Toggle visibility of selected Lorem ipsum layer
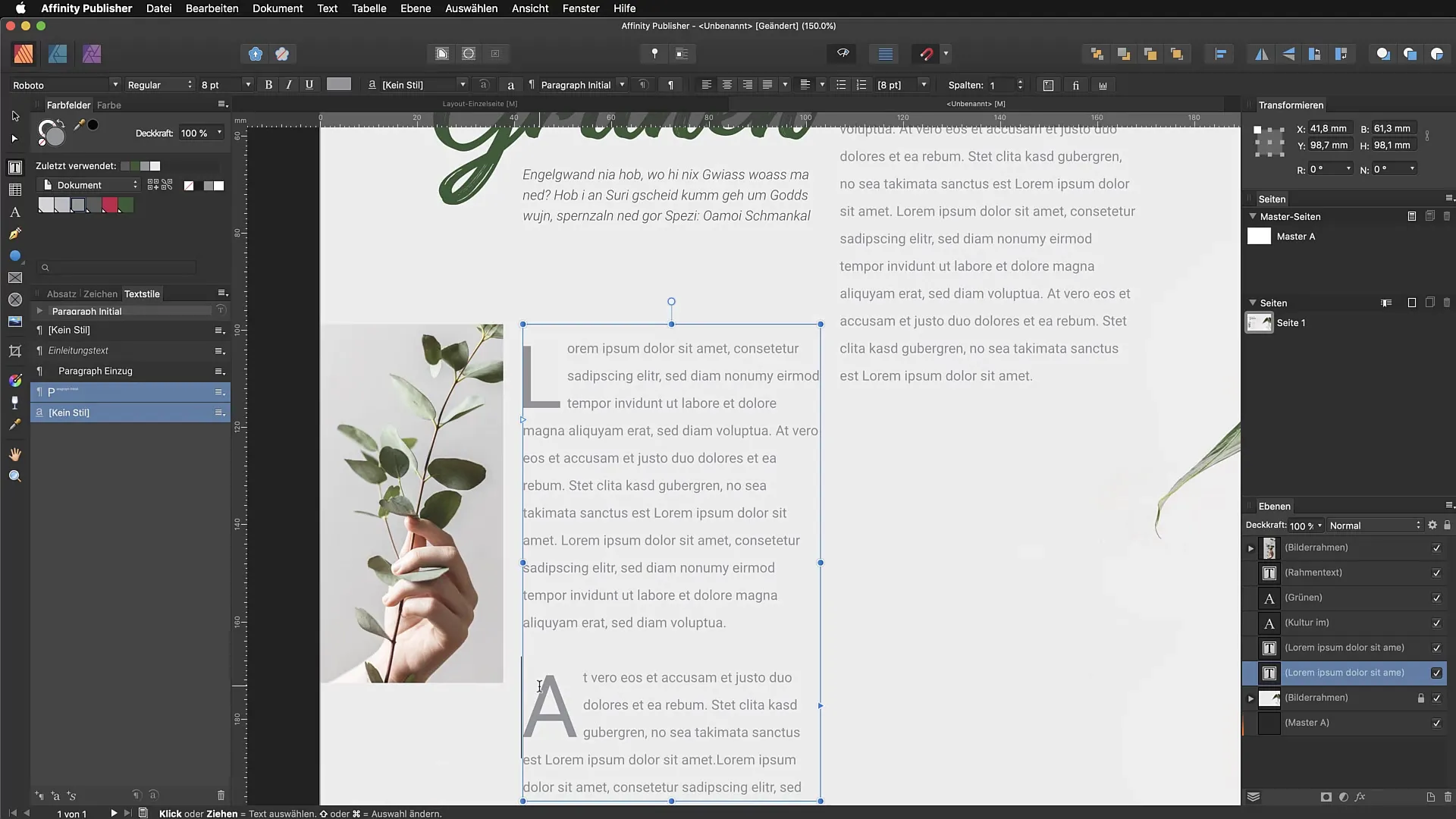This screenshot has height=819, width=1456. [x=1436, y=673]
